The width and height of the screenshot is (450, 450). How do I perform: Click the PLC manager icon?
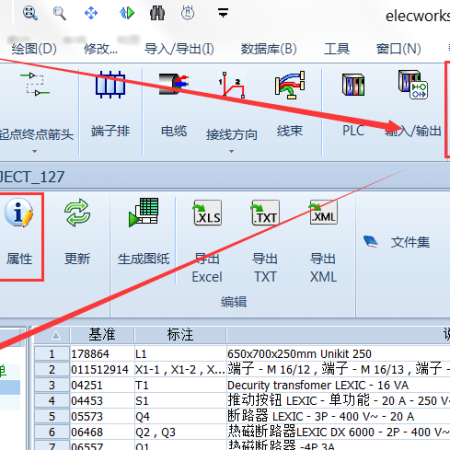point(353,85)
